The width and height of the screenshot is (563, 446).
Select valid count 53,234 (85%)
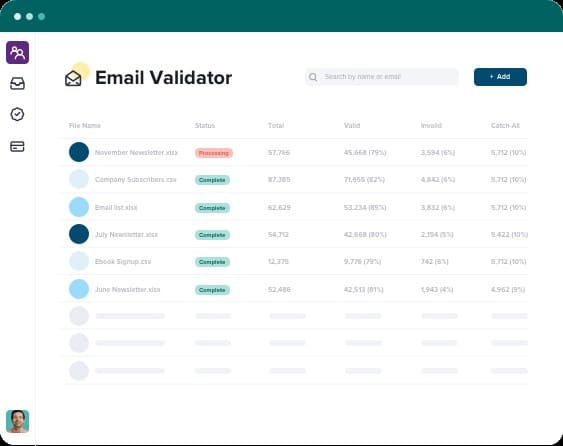coord(365,208)
